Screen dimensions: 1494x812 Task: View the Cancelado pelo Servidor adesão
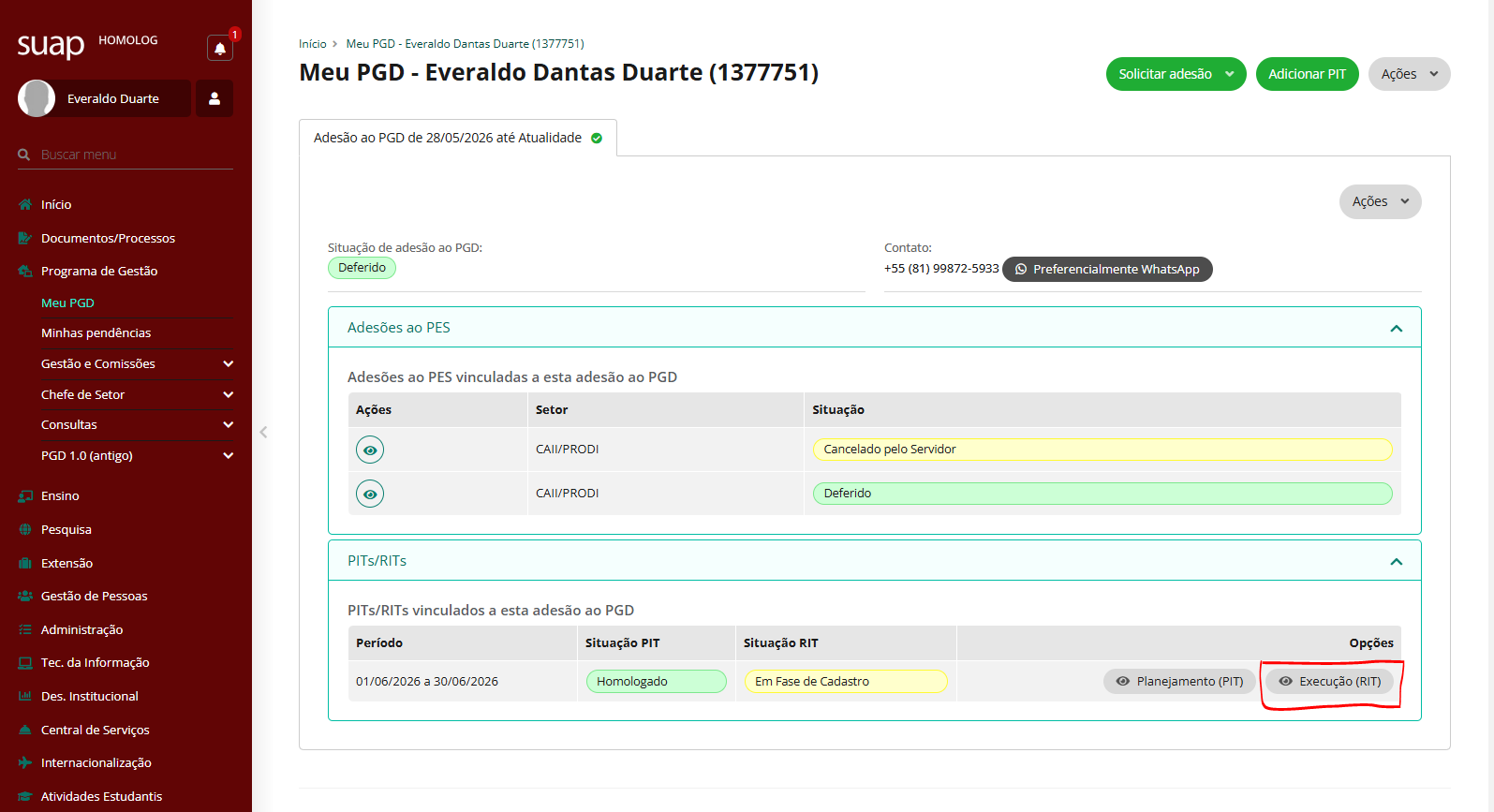tap(370, 450)
